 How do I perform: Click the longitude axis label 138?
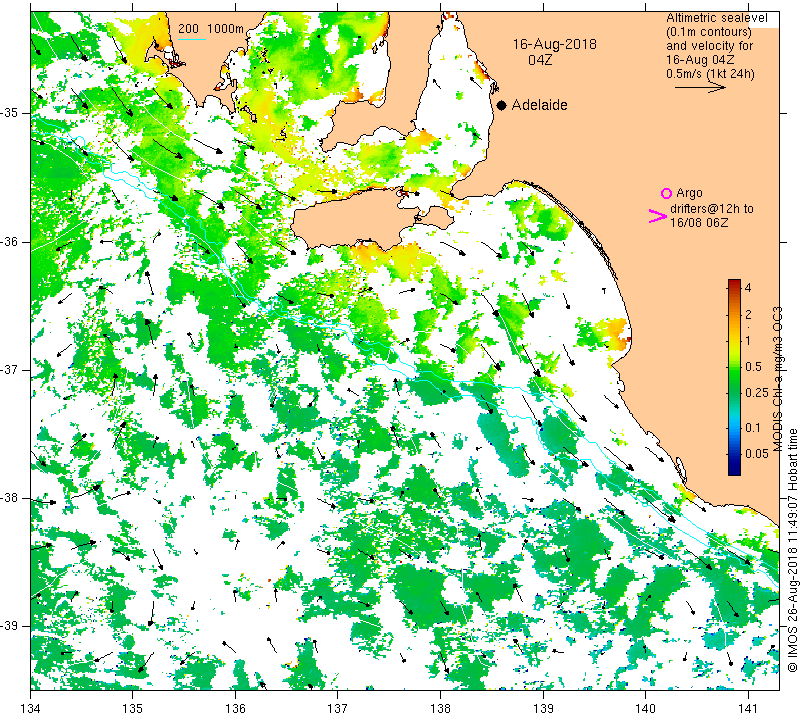(440, 708)
